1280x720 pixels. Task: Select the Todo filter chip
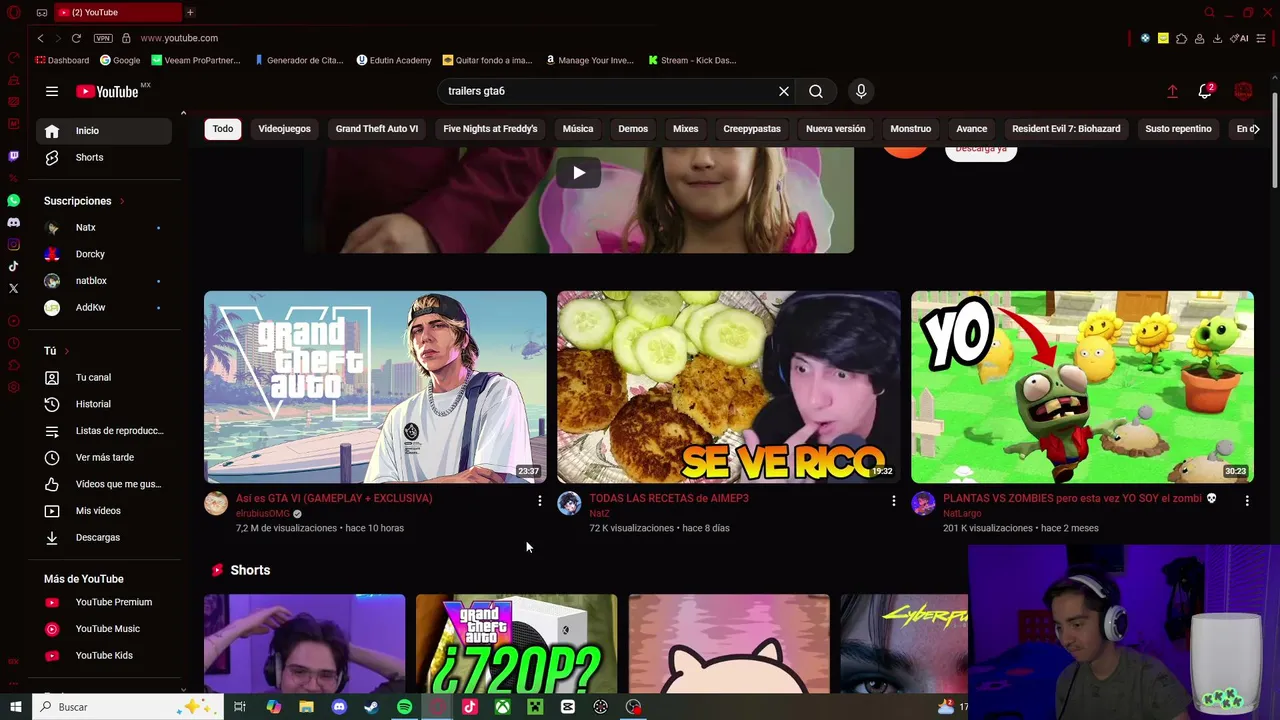coord(223,129)
